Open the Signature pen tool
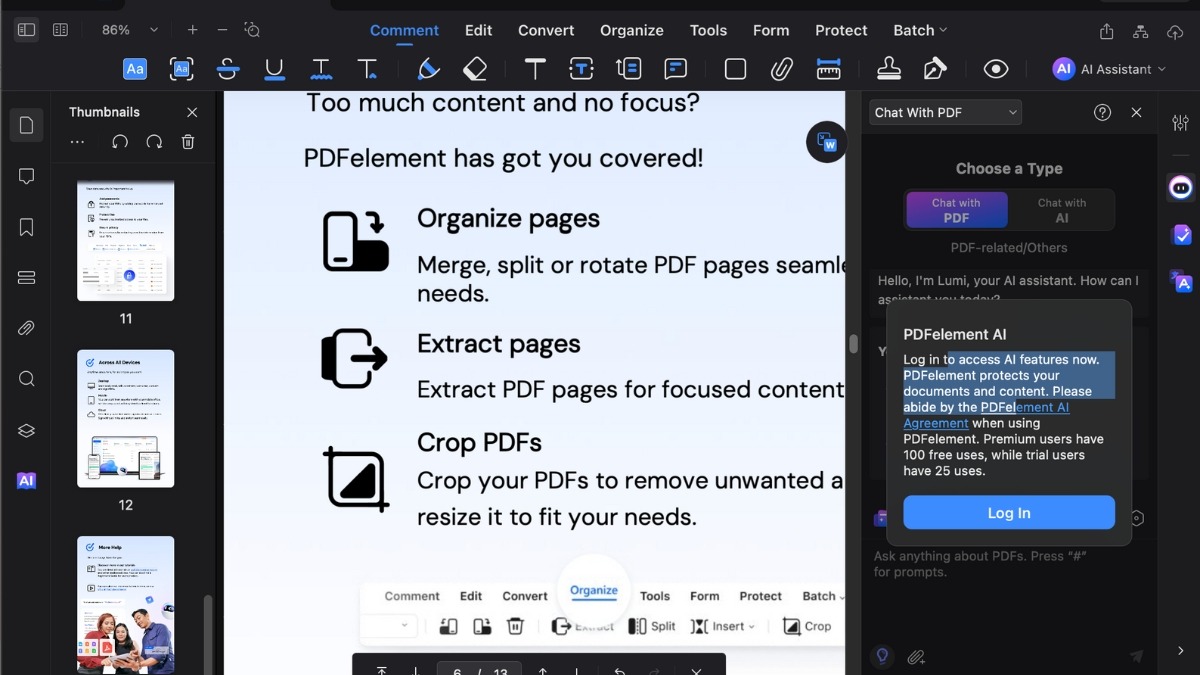 point(935,69)
